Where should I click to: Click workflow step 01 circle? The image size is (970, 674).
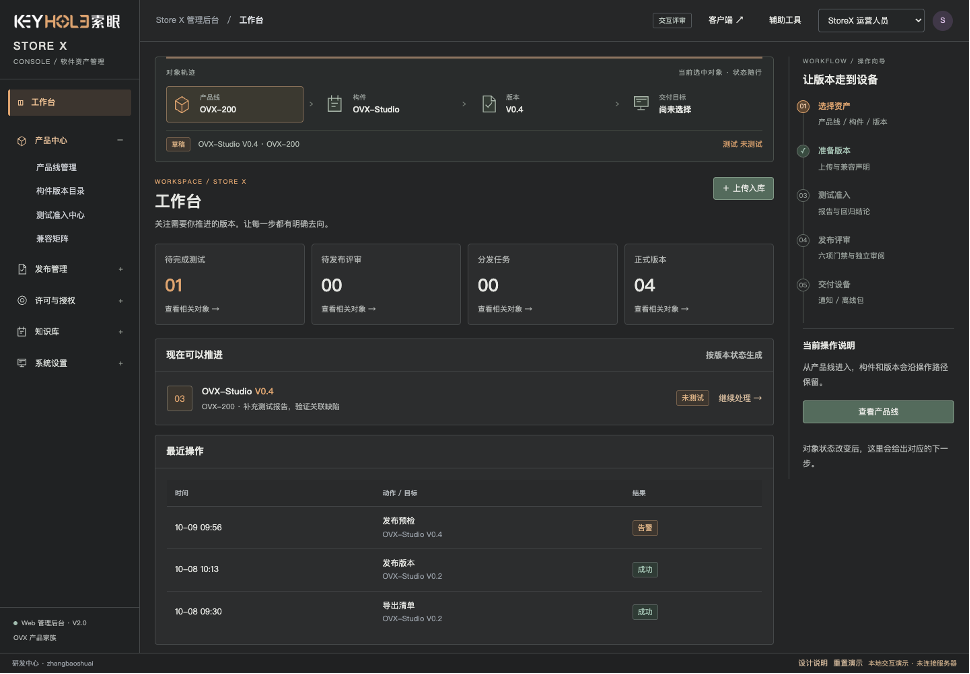pyautogui.click(x=803, y=106)
